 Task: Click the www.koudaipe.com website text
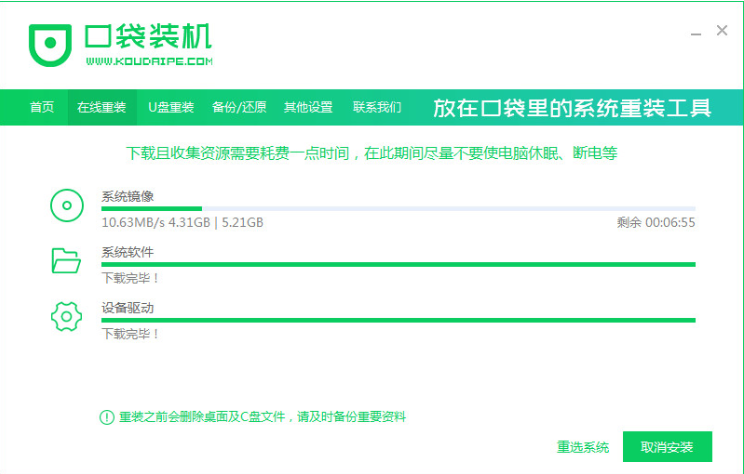[x=149, y=61]
